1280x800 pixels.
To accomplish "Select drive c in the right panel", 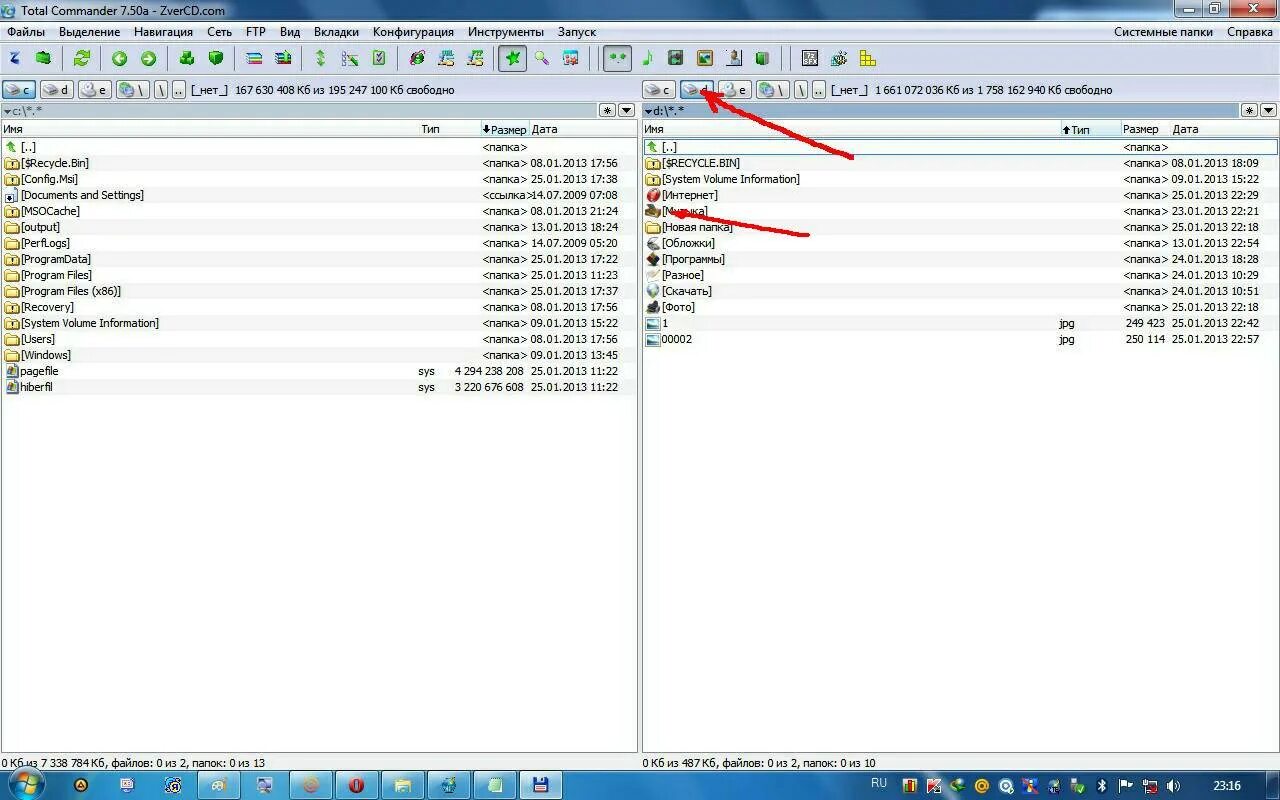I will (659, 90).
